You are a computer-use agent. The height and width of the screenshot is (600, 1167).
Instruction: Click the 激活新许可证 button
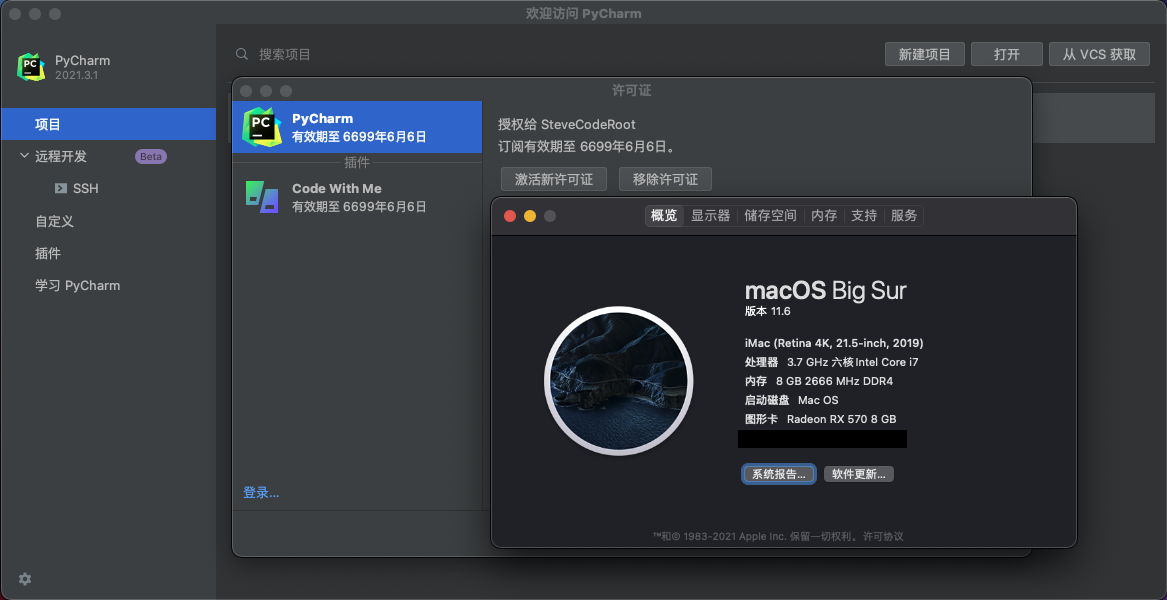point(554,179)
